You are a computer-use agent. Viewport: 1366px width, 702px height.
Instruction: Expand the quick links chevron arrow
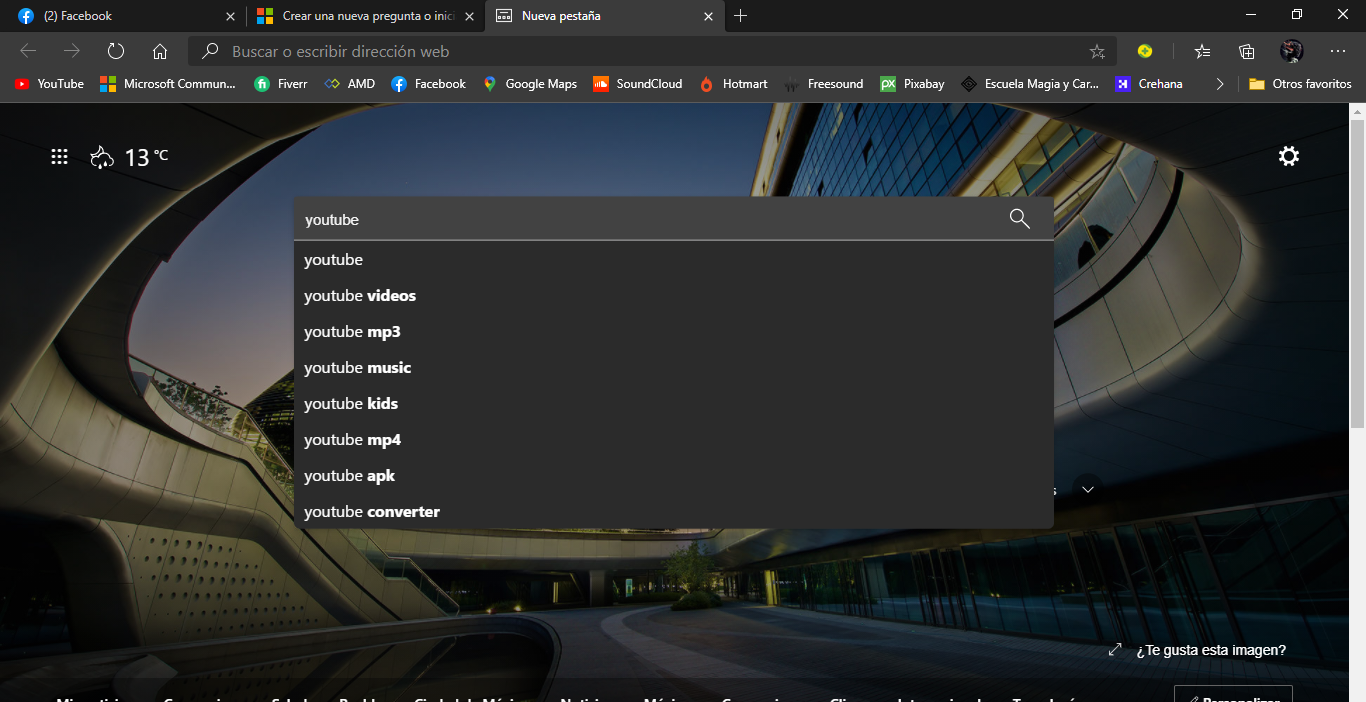(x=1088, y=489)
